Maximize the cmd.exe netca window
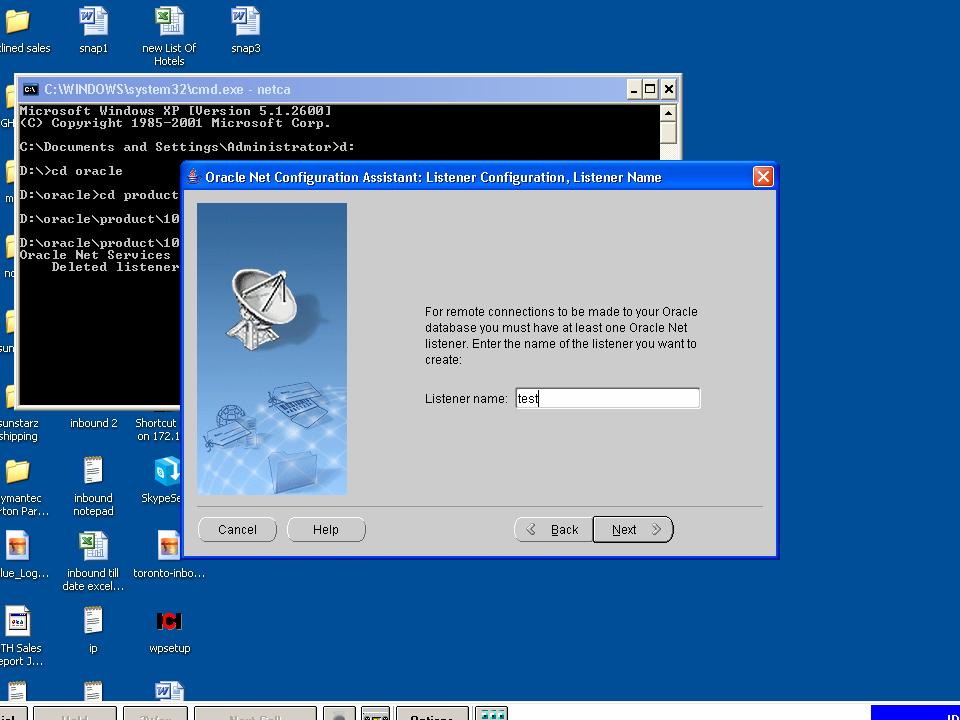Viewport: 960px width, 720px height. click(650, 89)
